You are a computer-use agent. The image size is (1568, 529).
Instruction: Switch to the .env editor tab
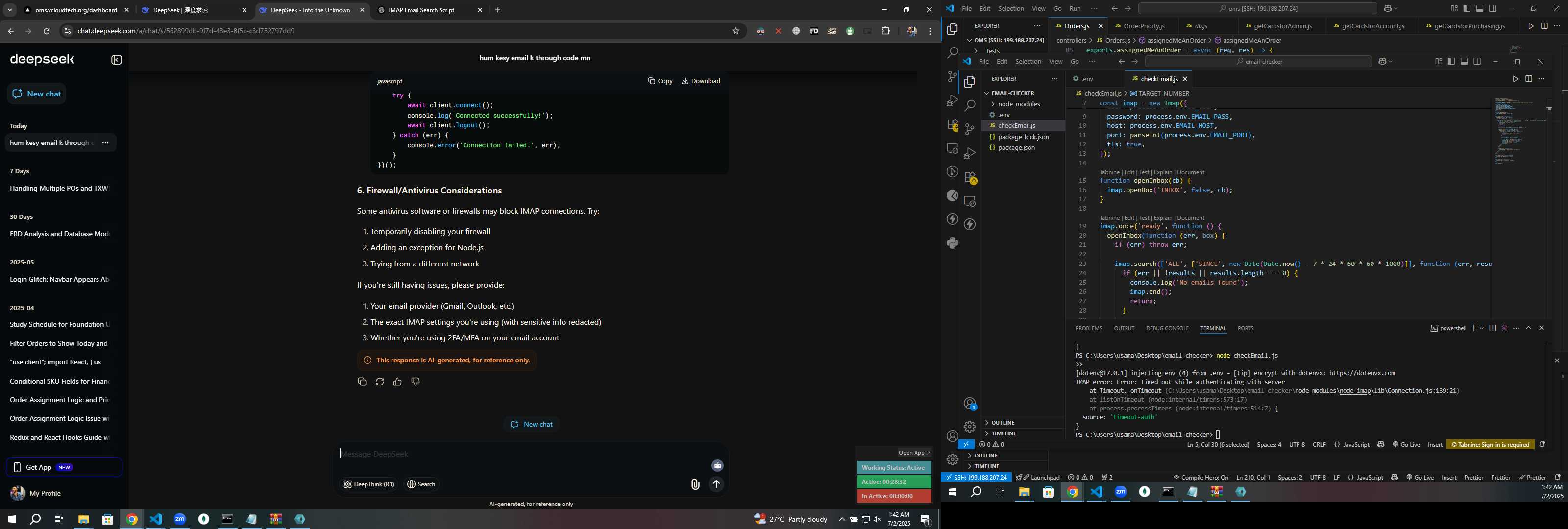click(1088, 79)
